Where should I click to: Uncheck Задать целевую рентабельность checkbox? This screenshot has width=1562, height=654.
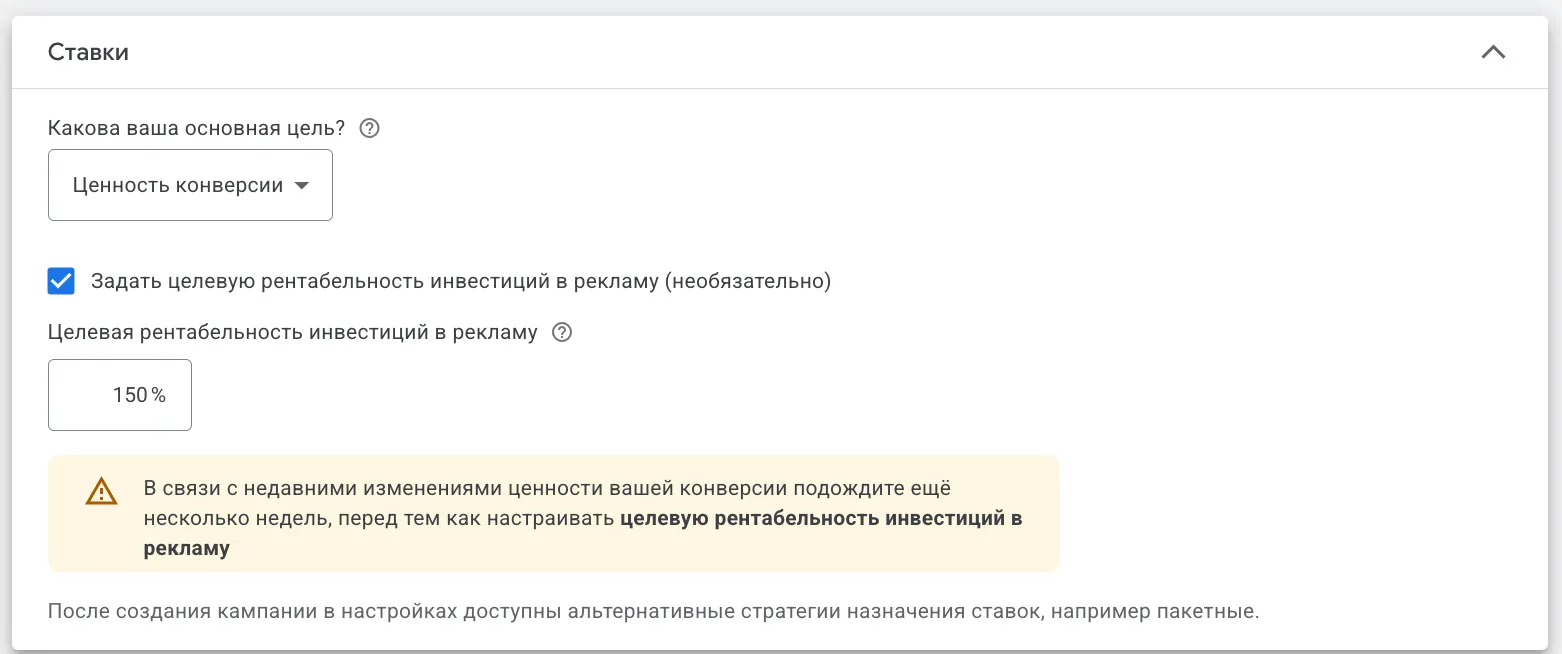click(x=61, y=281)
